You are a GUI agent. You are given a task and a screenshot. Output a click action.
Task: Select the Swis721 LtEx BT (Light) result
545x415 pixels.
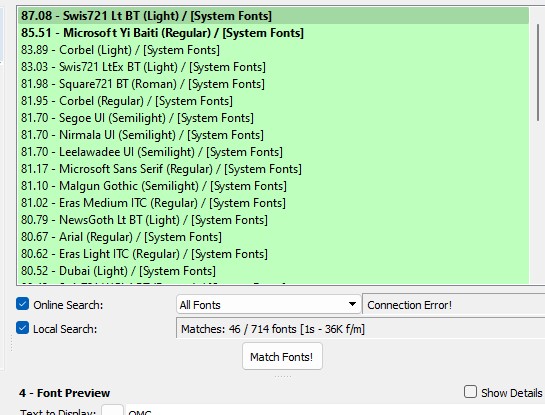(274, 67)
